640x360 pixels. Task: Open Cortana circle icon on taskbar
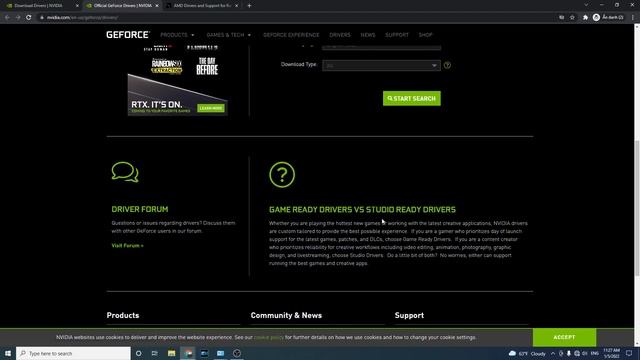click(138, 353)
